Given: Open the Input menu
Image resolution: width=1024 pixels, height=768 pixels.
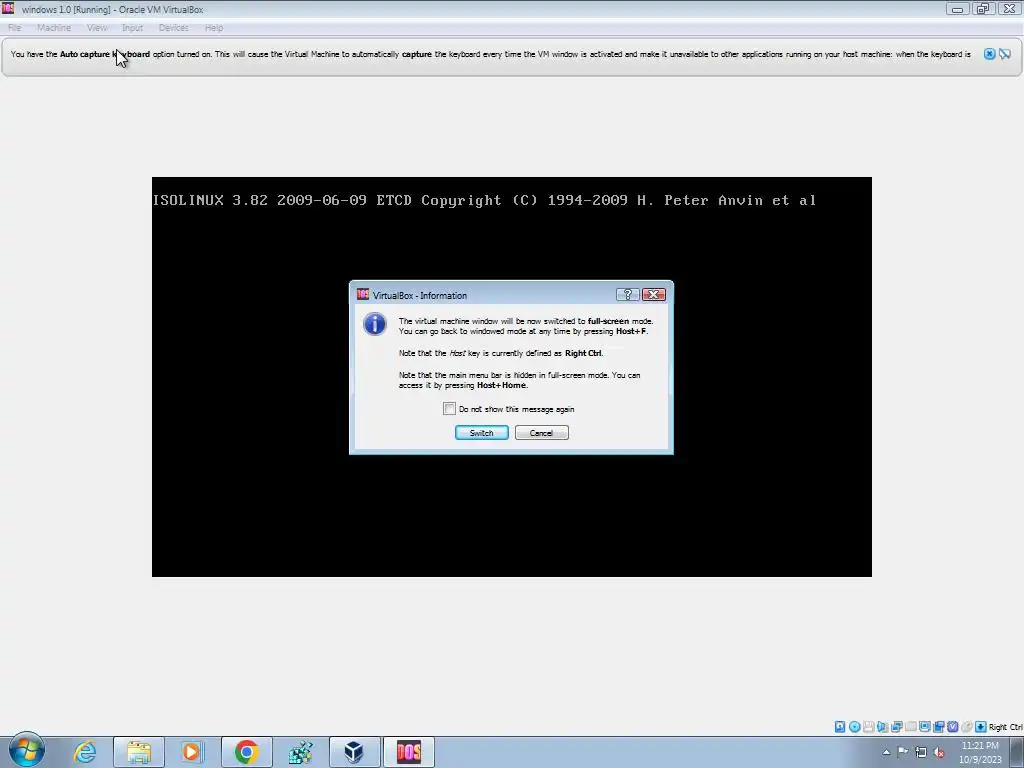Looking at the screenshot, I should coord(132,28).
